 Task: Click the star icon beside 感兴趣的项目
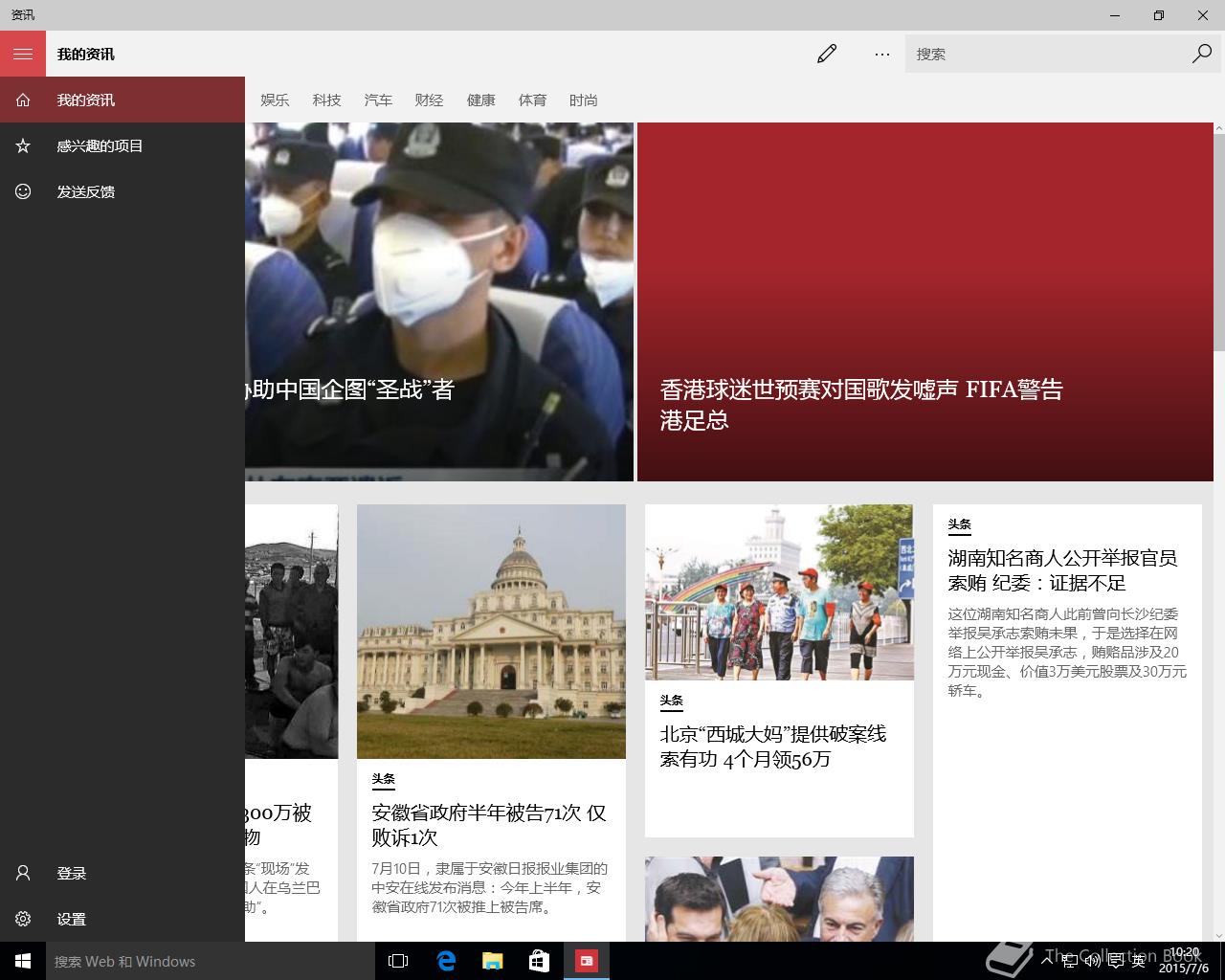pyautogui.click(x=23, y=145)
